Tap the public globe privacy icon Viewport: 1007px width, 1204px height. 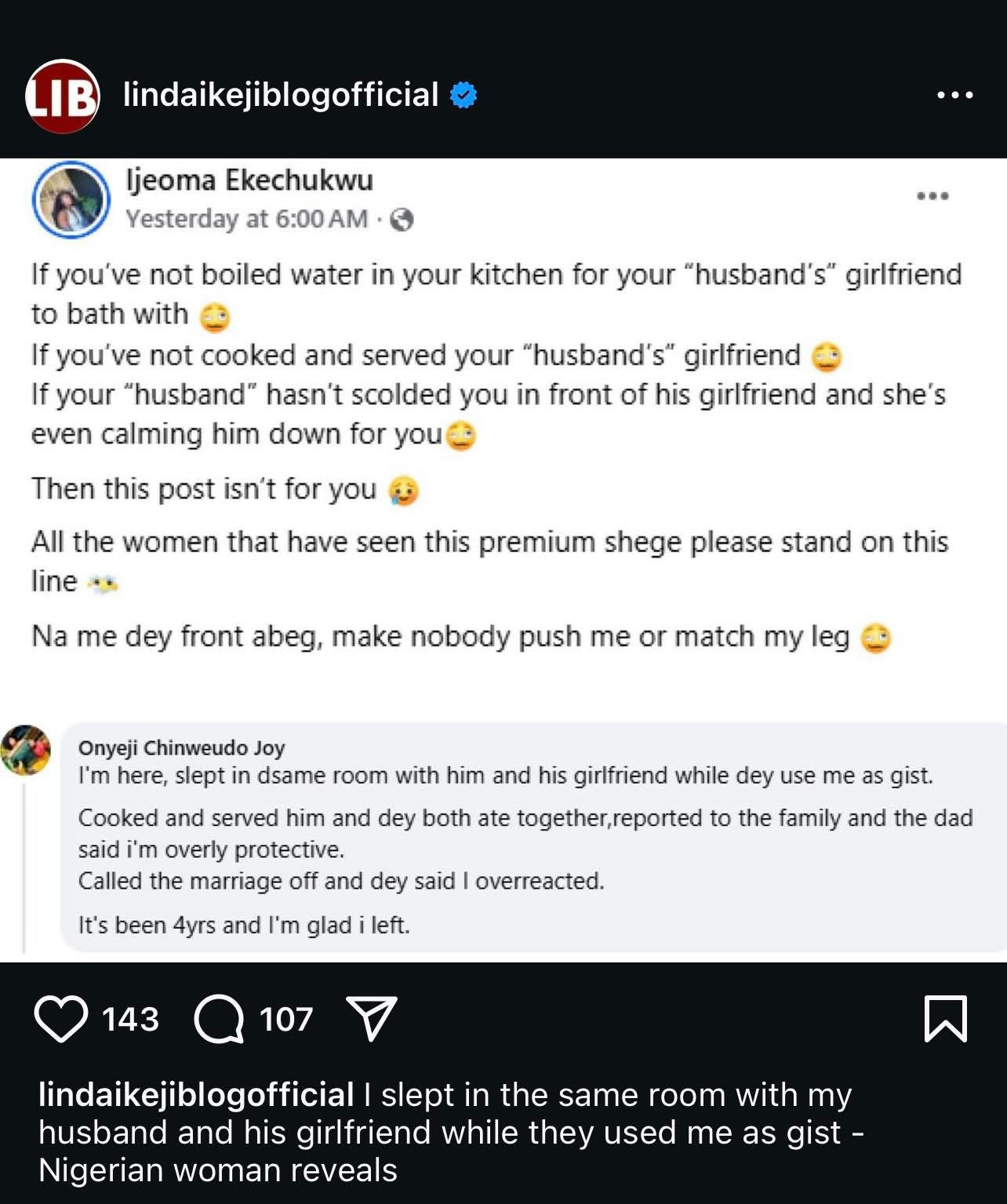click(402, 220)
